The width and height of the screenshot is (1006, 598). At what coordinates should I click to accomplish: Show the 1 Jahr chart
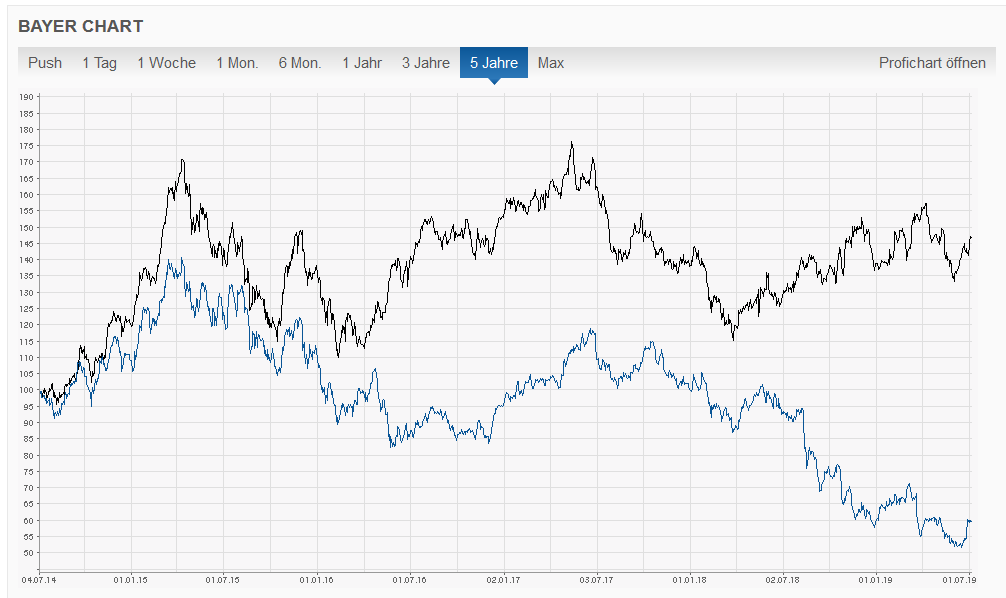click(x=362, y=63)
